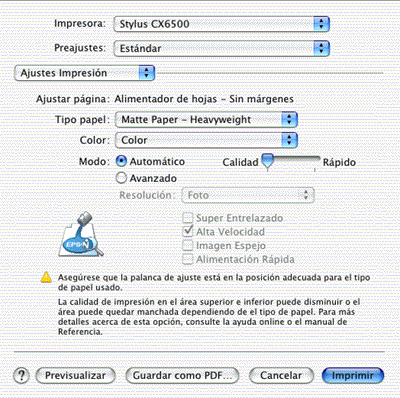Click the Color dropdown arrow icon
The width and height of the screenshot is (400, 398).
[289, 140]
